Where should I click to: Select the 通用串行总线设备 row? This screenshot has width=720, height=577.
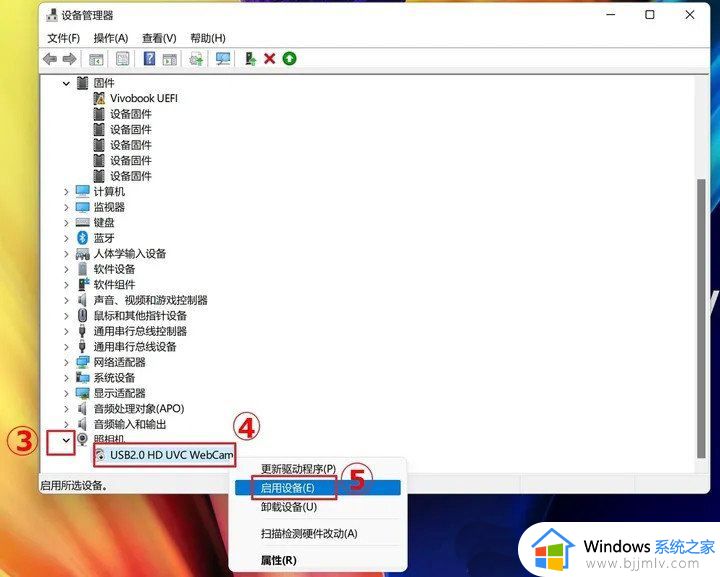point(135,347)
